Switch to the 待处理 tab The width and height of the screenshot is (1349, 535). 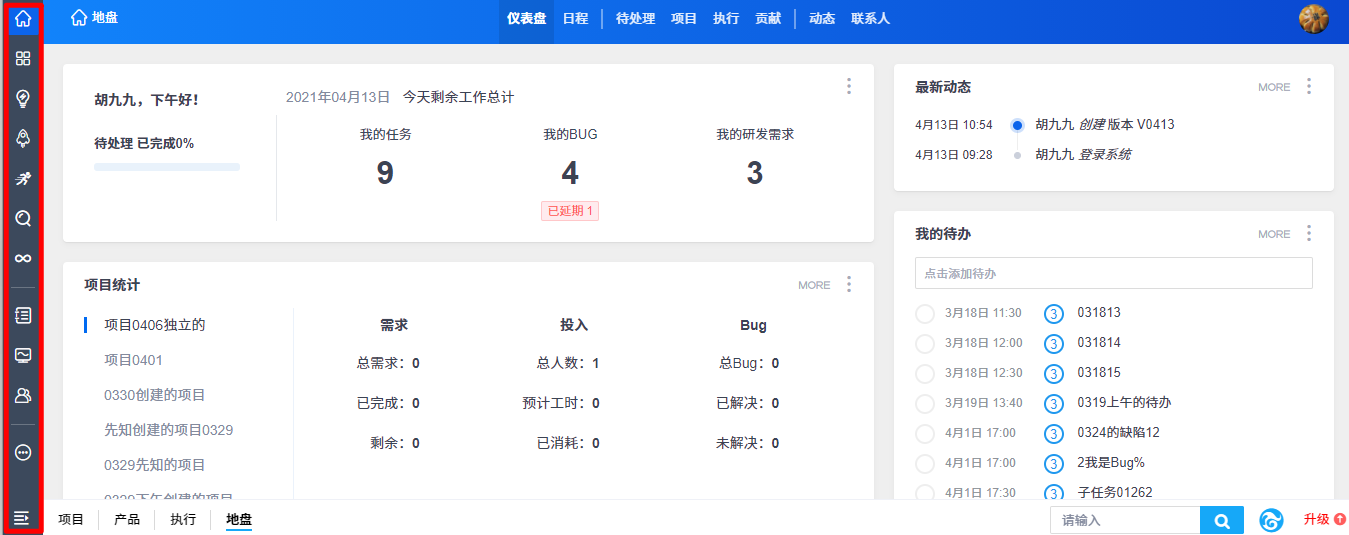pyautogui.click(x=635, y=18)
